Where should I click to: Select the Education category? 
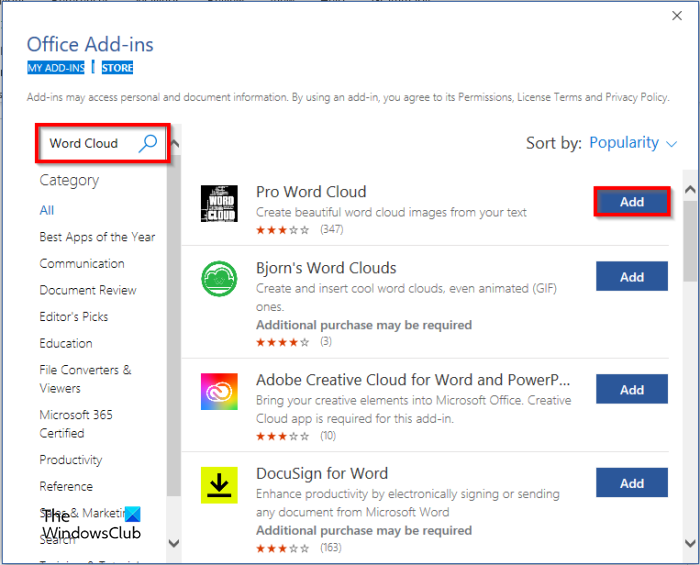[x=66, y=343]
